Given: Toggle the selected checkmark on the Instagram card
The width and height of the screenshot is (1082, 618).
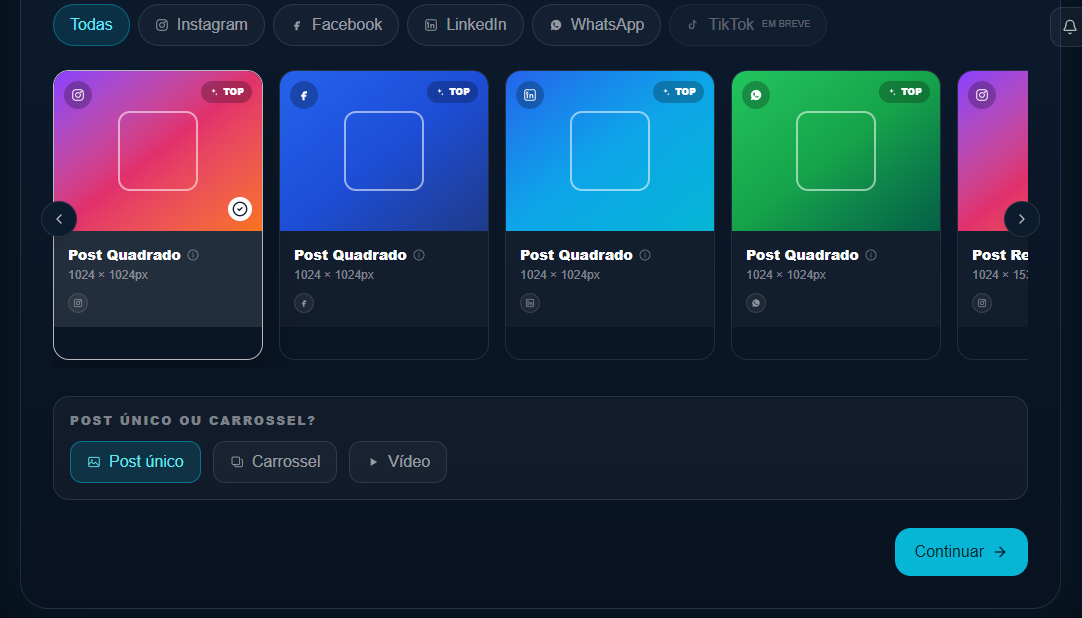Looking at the screenshot, I should tap(240, 209).
